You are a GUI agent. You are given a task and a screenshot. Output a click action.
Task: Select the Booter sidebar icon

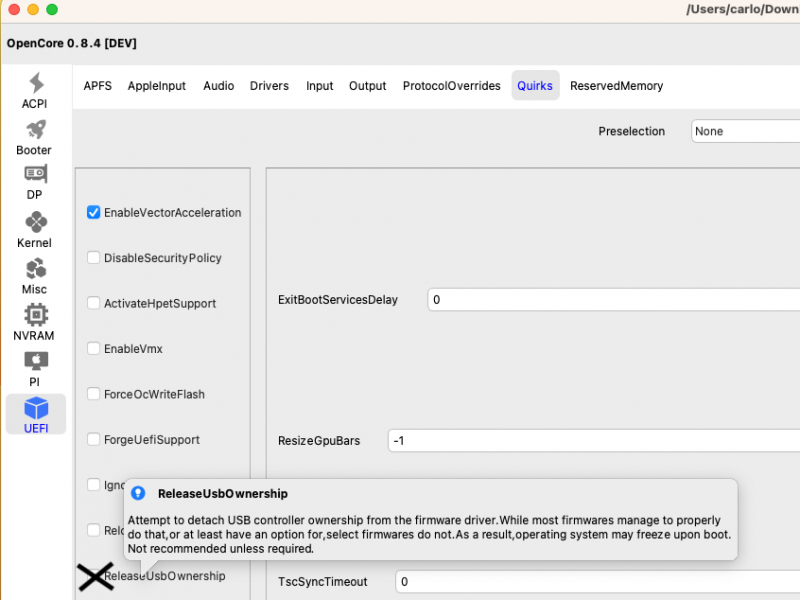[34, 138]
